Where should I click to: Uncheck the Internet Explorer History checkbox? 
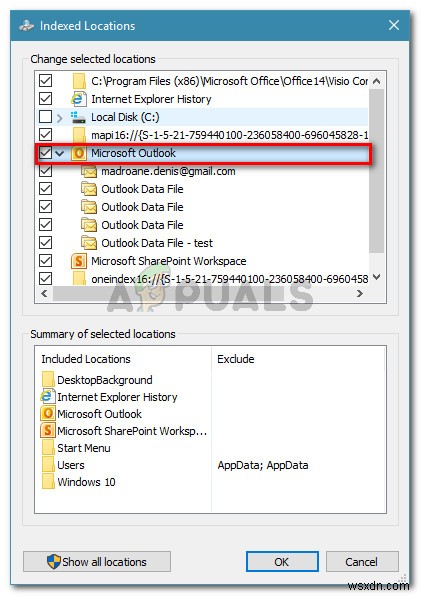click(x=45, y=99)
